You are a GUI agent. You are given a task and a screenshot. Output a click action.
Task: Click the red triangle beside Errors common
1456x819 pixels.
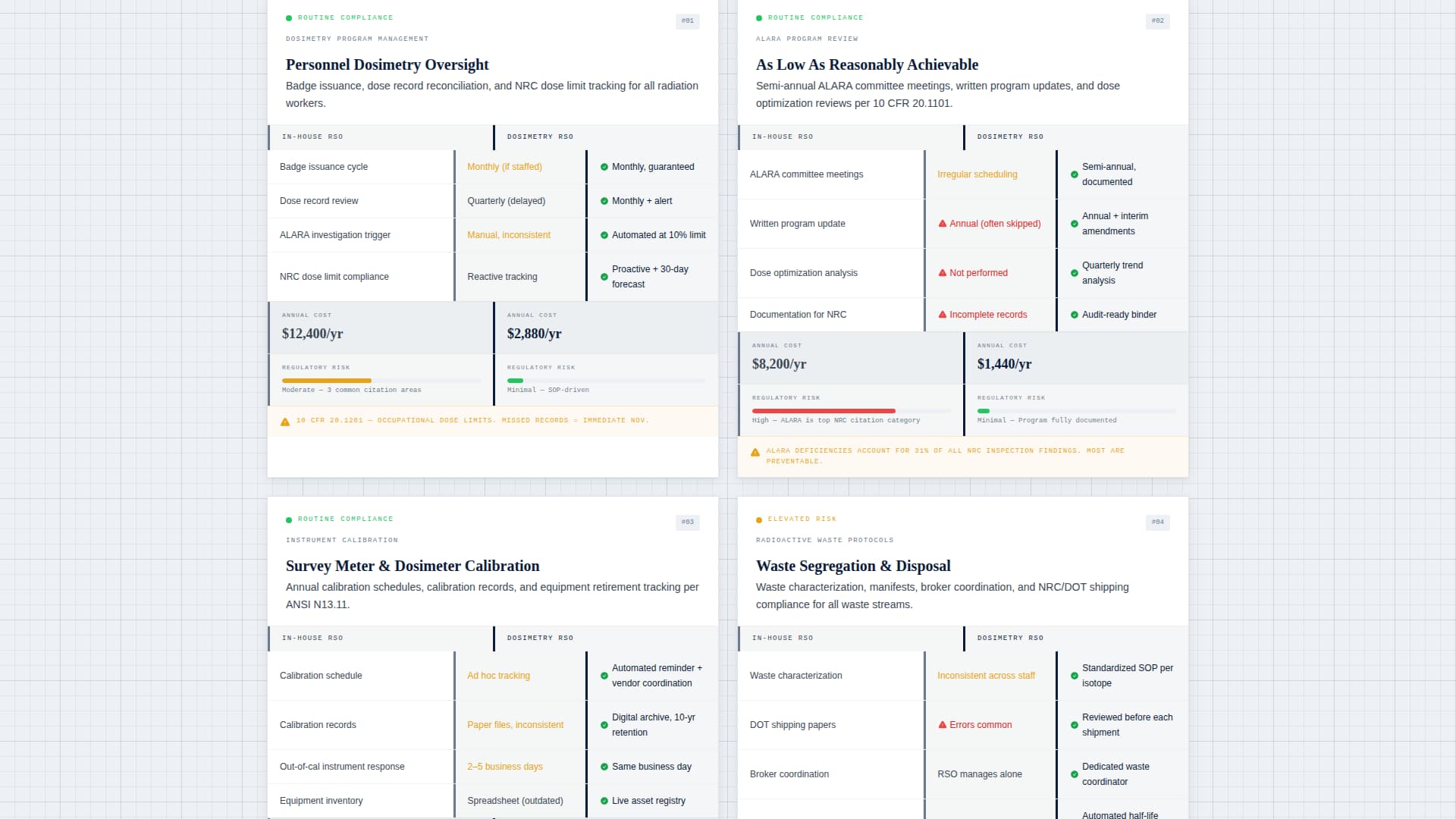click(943, 725)
